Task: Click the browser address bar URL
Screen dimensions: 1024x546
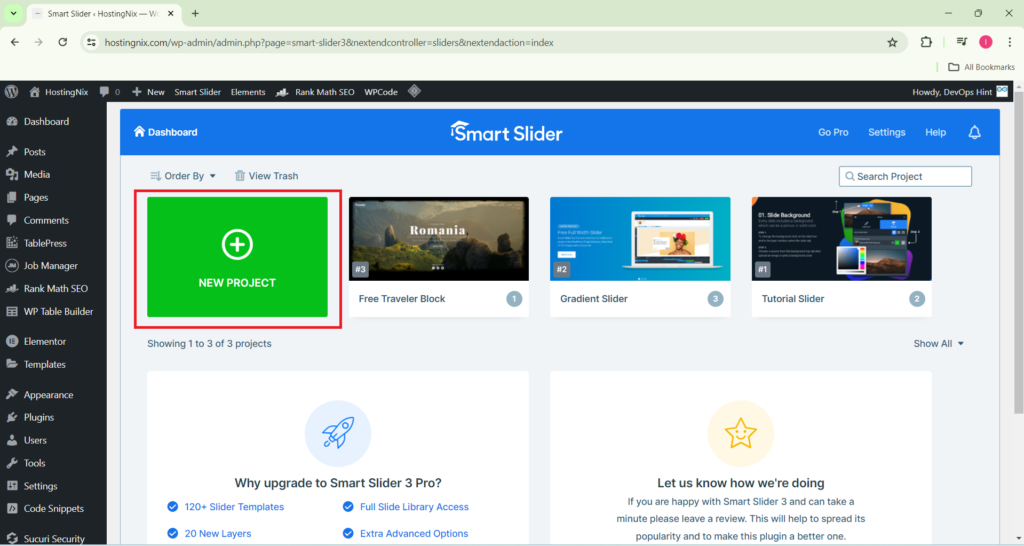Action: (x=329, y=42)
